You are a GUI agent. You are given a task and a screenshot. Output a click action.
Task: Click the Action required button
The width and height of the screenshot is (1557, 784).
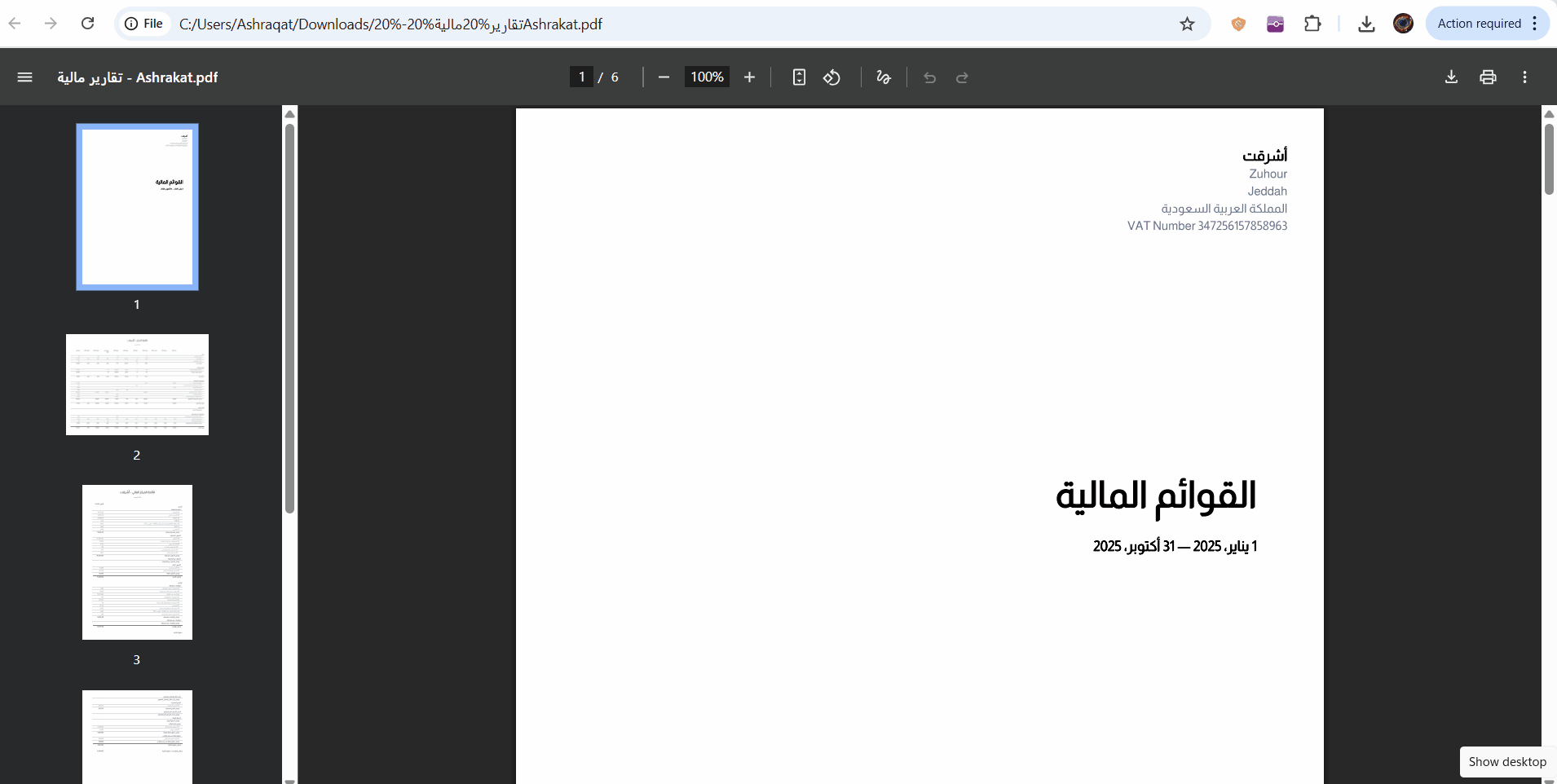point(1479,24)
